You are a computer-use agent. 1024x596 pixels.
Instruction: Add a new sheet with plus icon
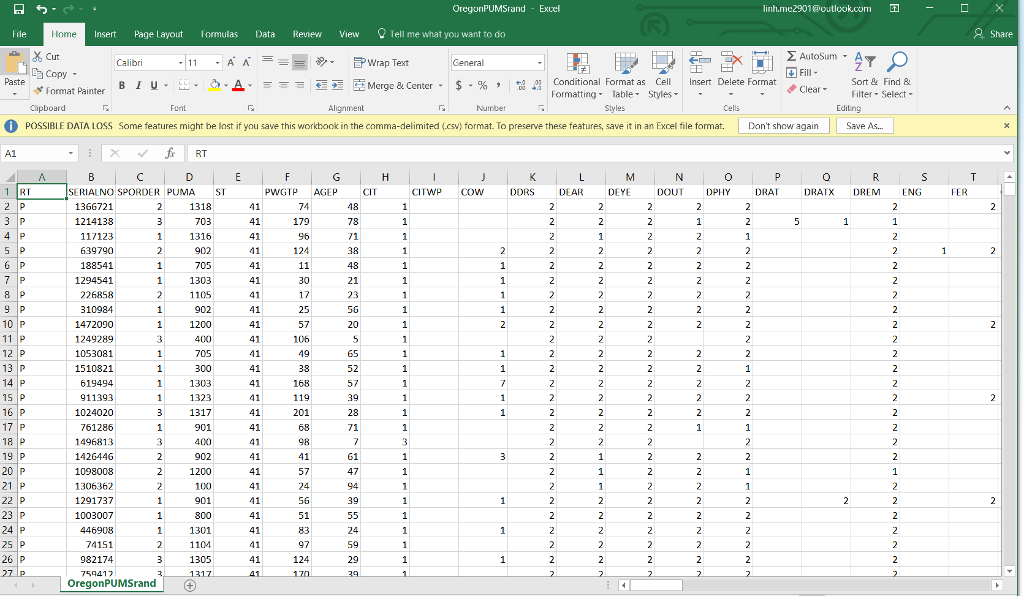tap(189, 584)
